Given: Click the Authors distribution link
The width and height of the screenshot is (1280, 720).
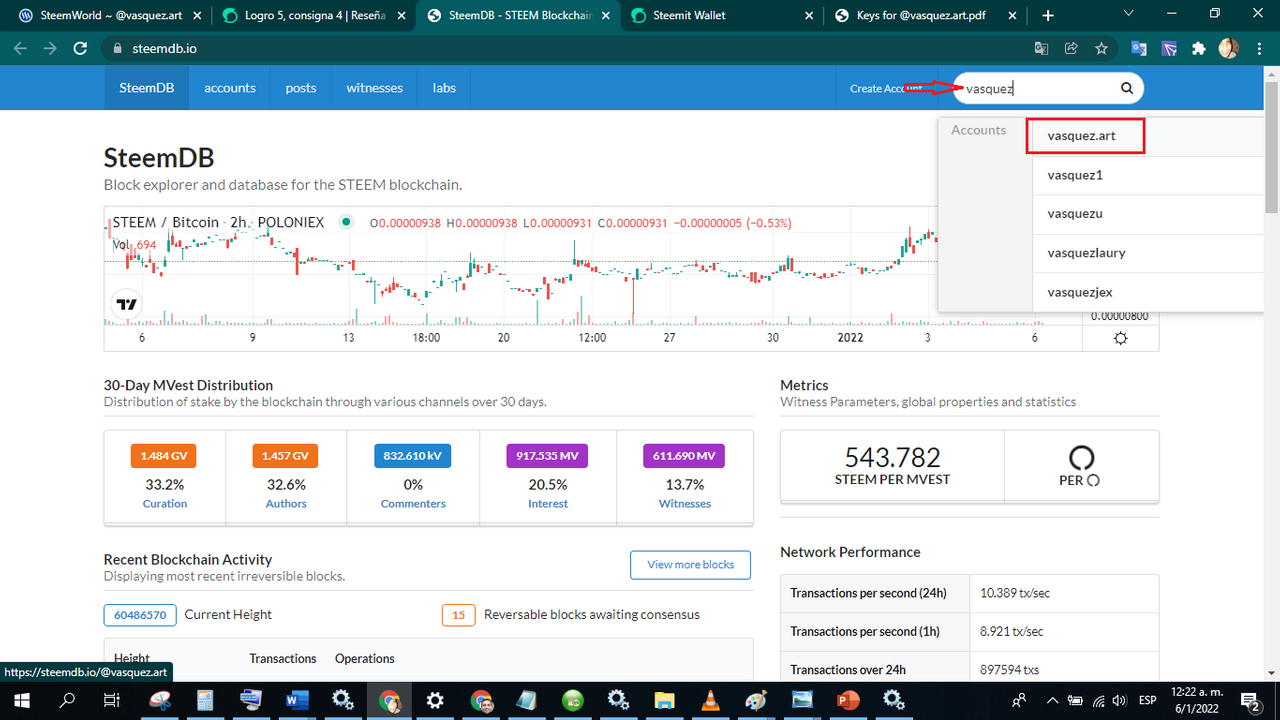Looking at the screenshot, I should [x=286, y=504].
